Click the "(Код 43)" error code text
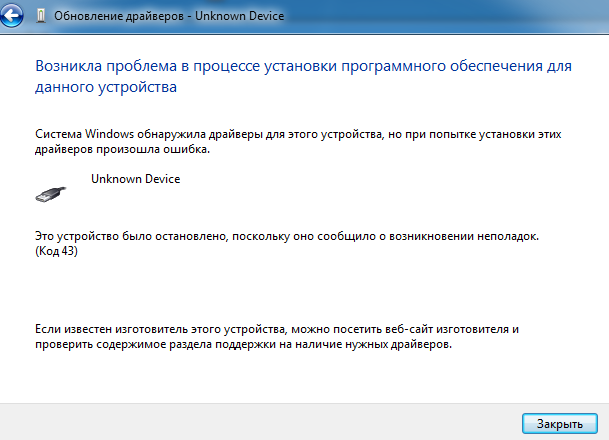The width and height of the screenshot is (609, 440). coord(57,251)
